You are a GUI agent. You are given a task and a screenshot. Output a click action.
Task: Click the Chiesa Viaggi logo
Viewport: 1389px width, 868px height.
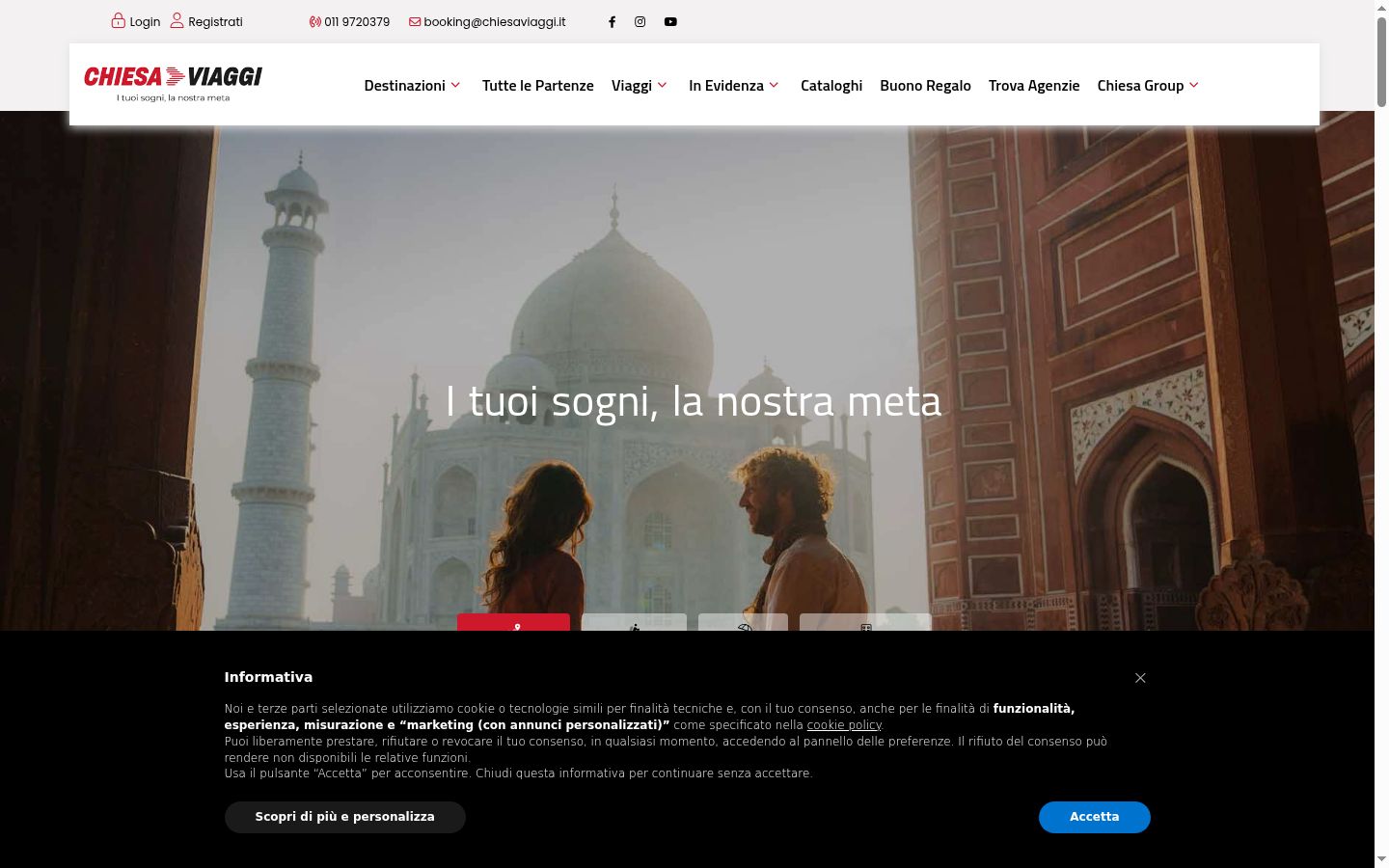(174, 84)
